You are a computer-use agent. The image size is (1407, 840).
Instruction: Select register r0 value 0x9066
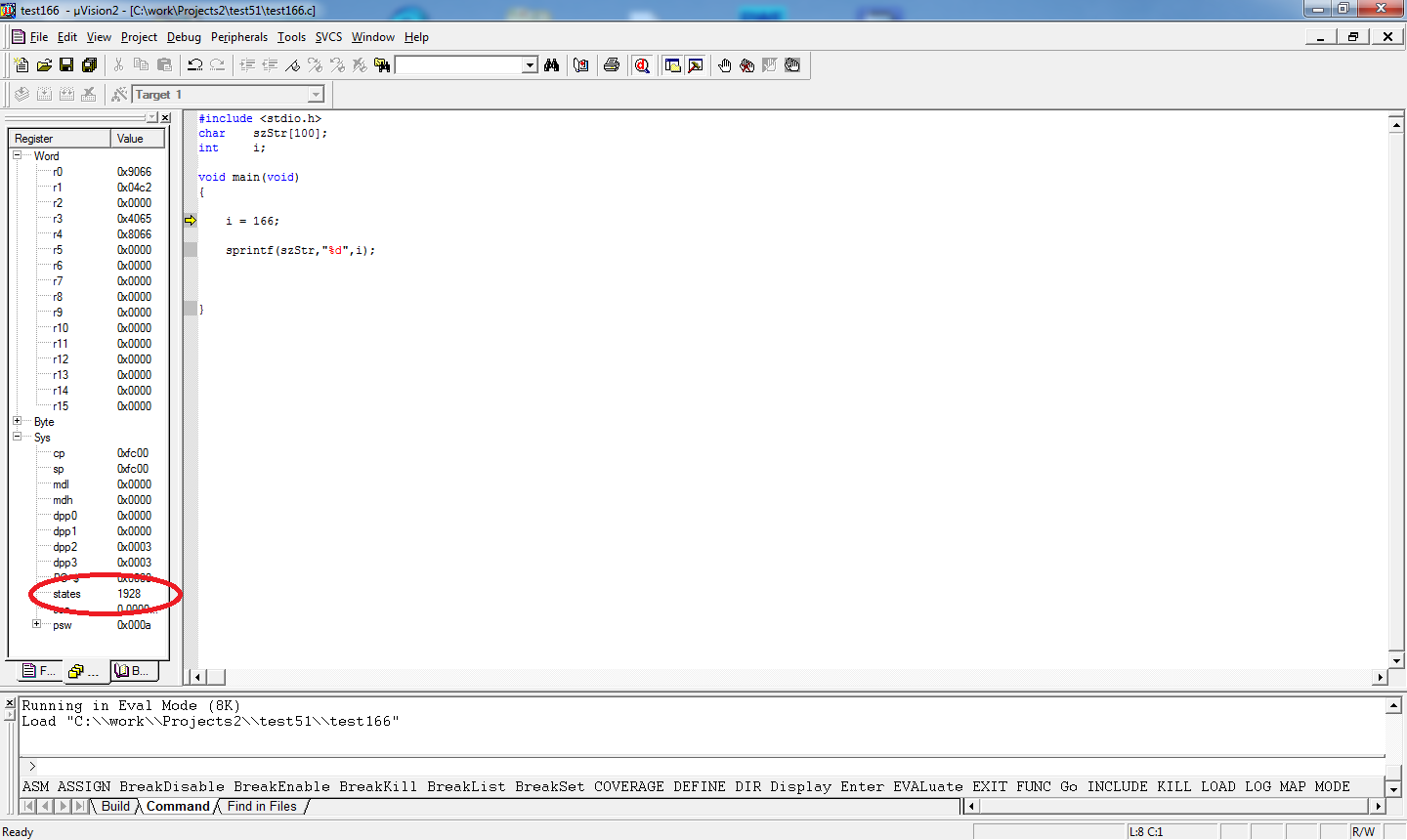click(x=135, y=172)
